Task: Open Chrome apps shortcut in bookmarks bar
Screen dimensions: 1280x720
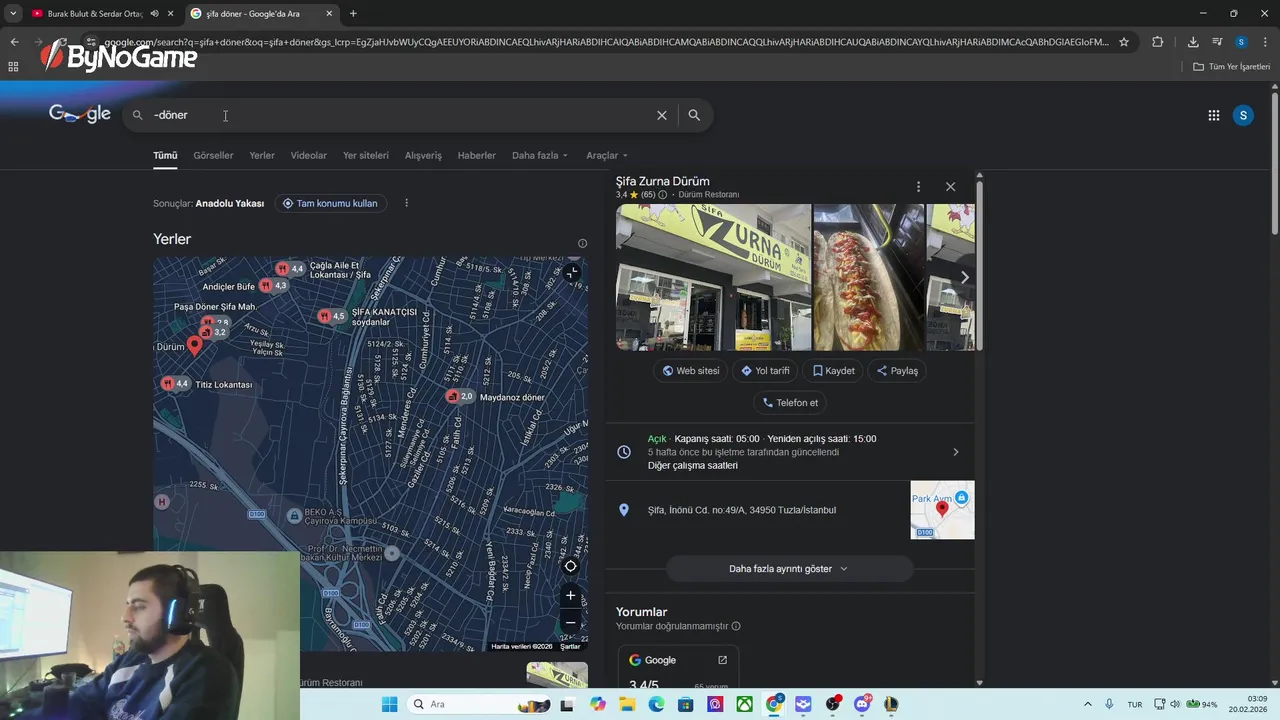Action: click(x=13, y=67)
